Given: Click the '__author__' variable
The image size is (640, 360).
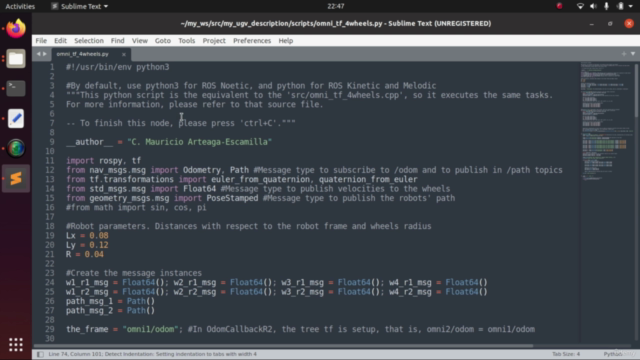Looking at the screenshot, I should coord(89,142).
